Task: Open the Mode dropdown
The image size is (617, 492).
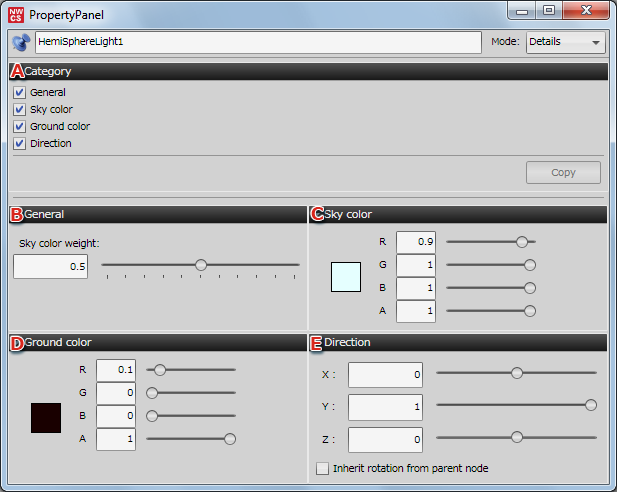Action: tap(566, 42)
